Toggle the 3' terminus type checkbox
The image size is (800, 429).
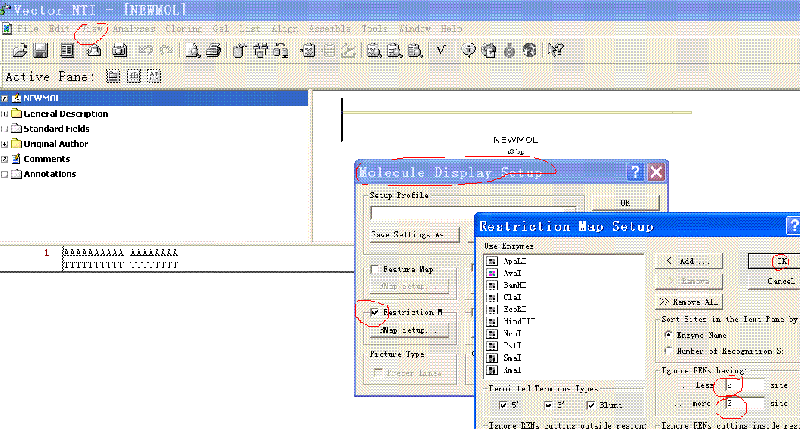(x=548, y=405)
